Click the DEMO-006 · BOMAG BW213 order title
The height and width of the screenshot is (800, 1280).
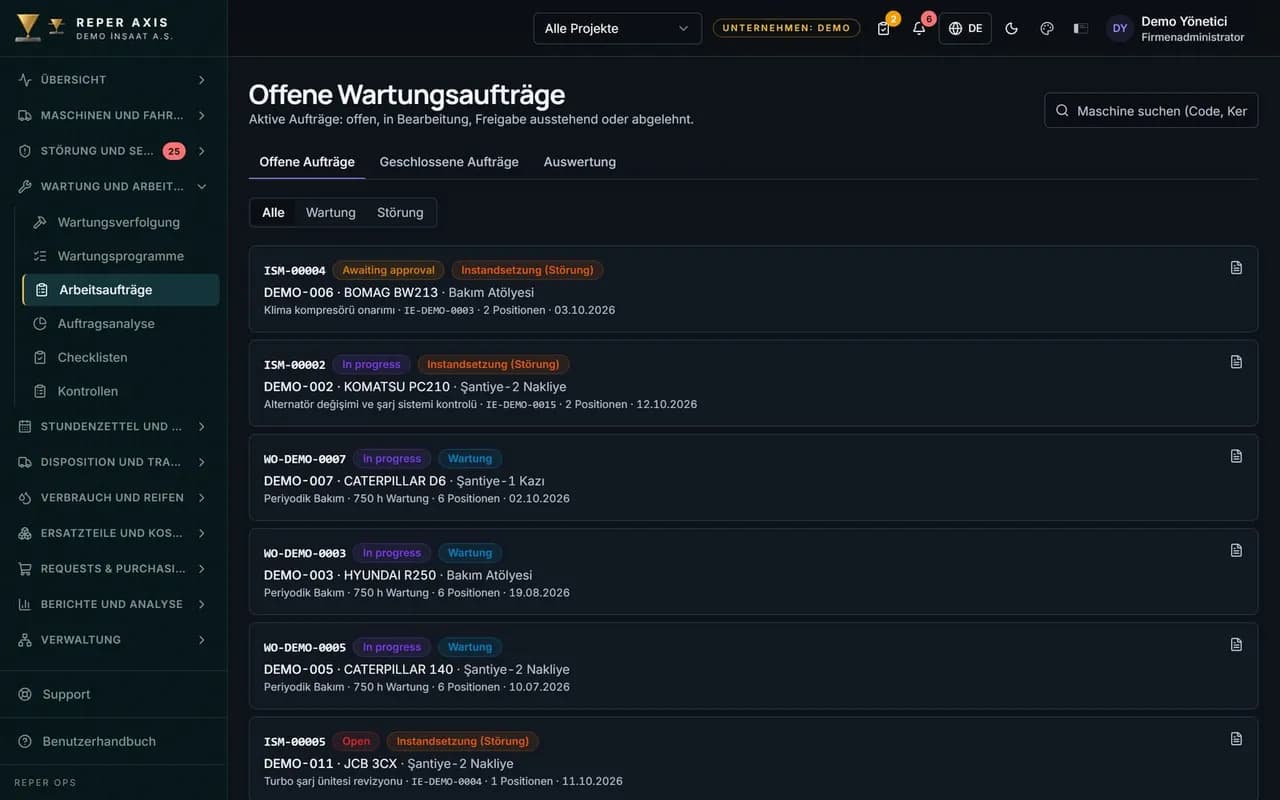351,292
